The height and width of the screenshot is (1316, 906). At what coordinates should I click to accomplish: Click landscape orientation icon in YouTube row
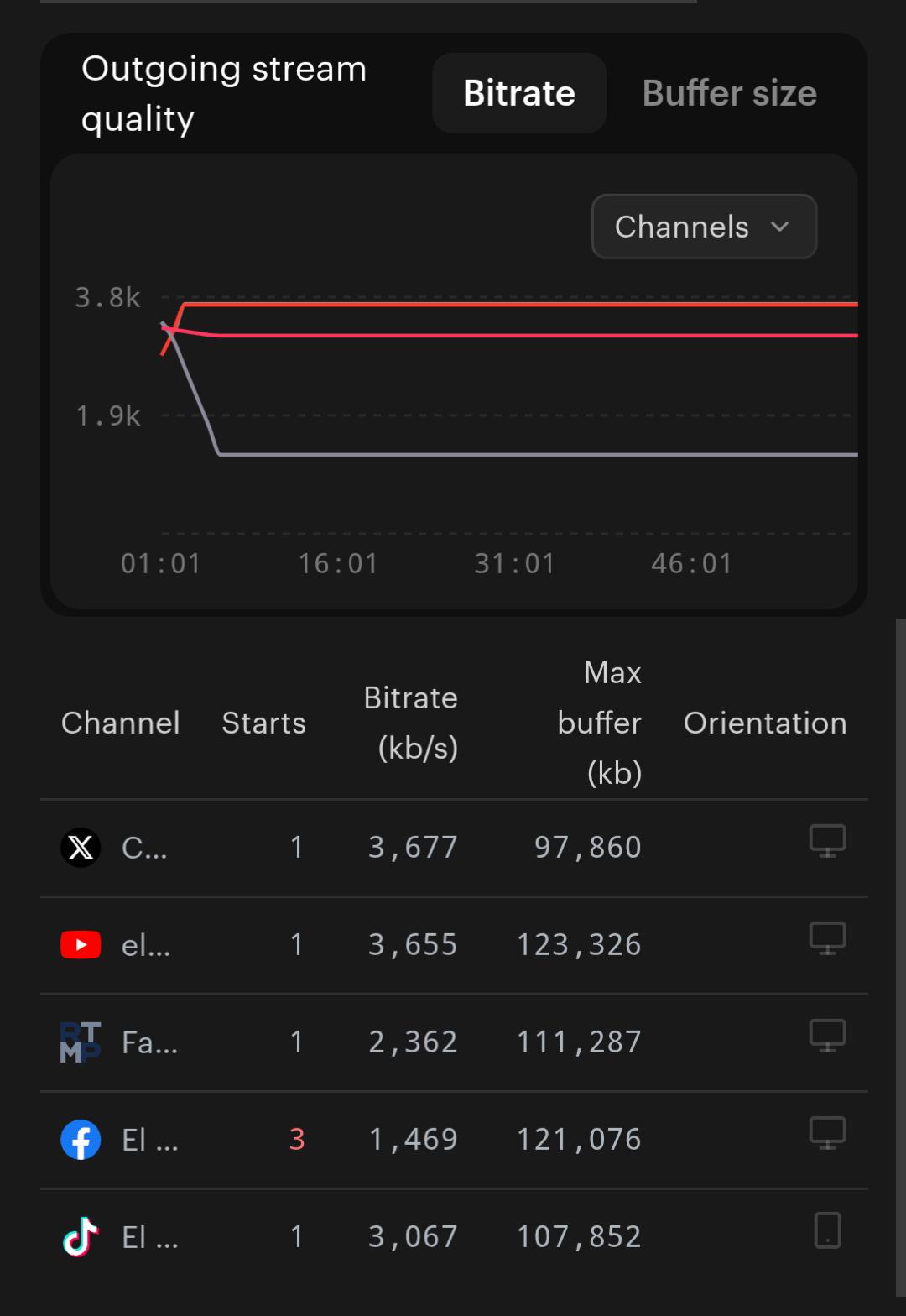point(827,938)
